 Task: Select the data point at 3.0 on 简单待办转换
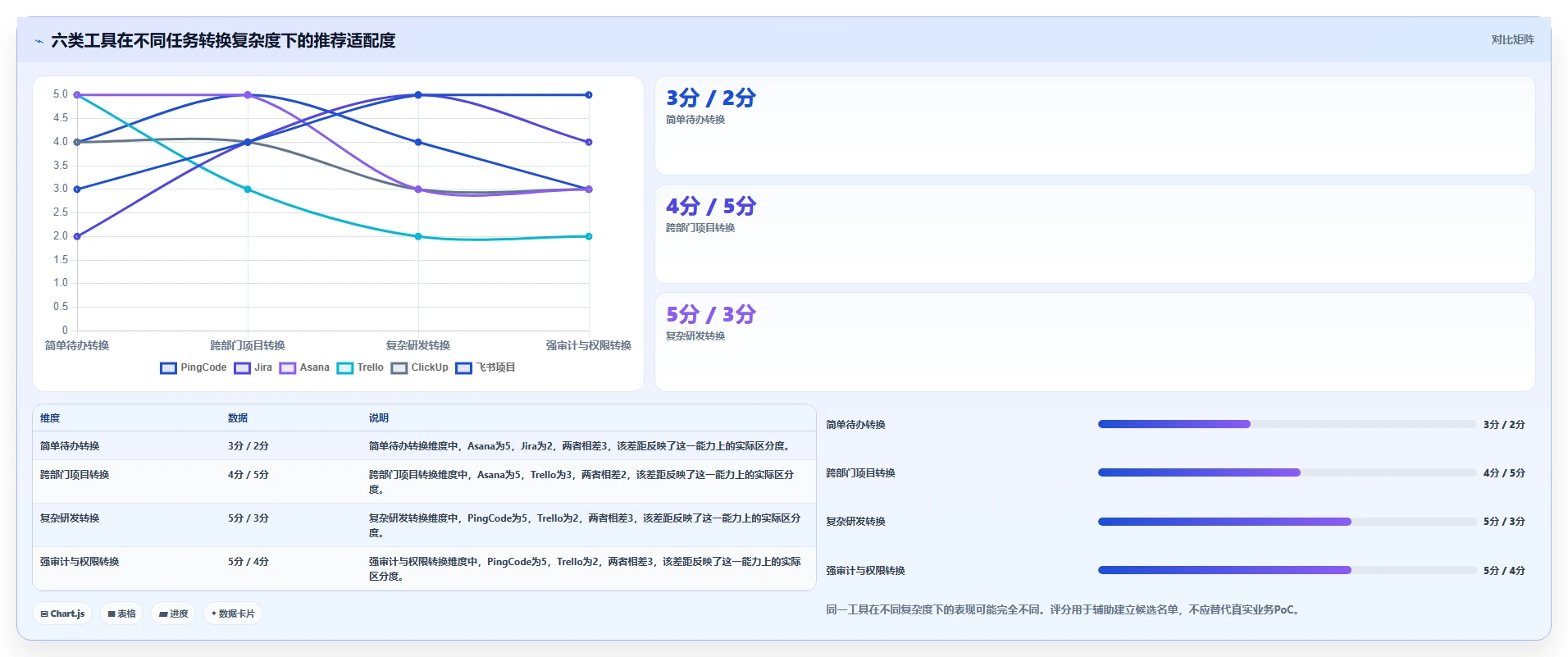point(77,189)
